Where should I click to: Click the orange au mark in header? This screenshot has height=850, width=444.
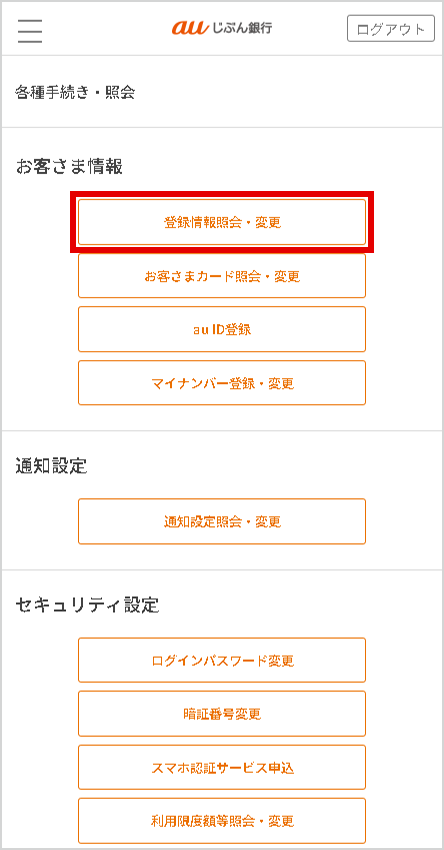[x=190, y=29]
